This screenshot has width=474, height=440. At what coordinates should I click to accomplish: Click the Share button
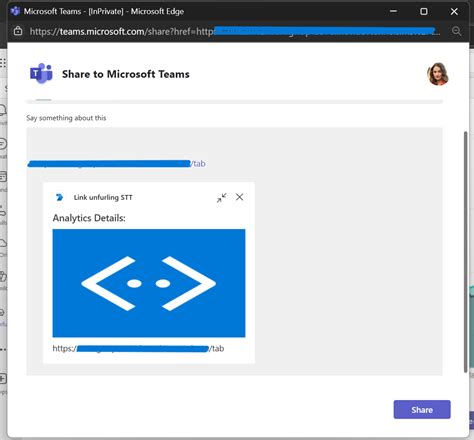(x=422, y=409)
